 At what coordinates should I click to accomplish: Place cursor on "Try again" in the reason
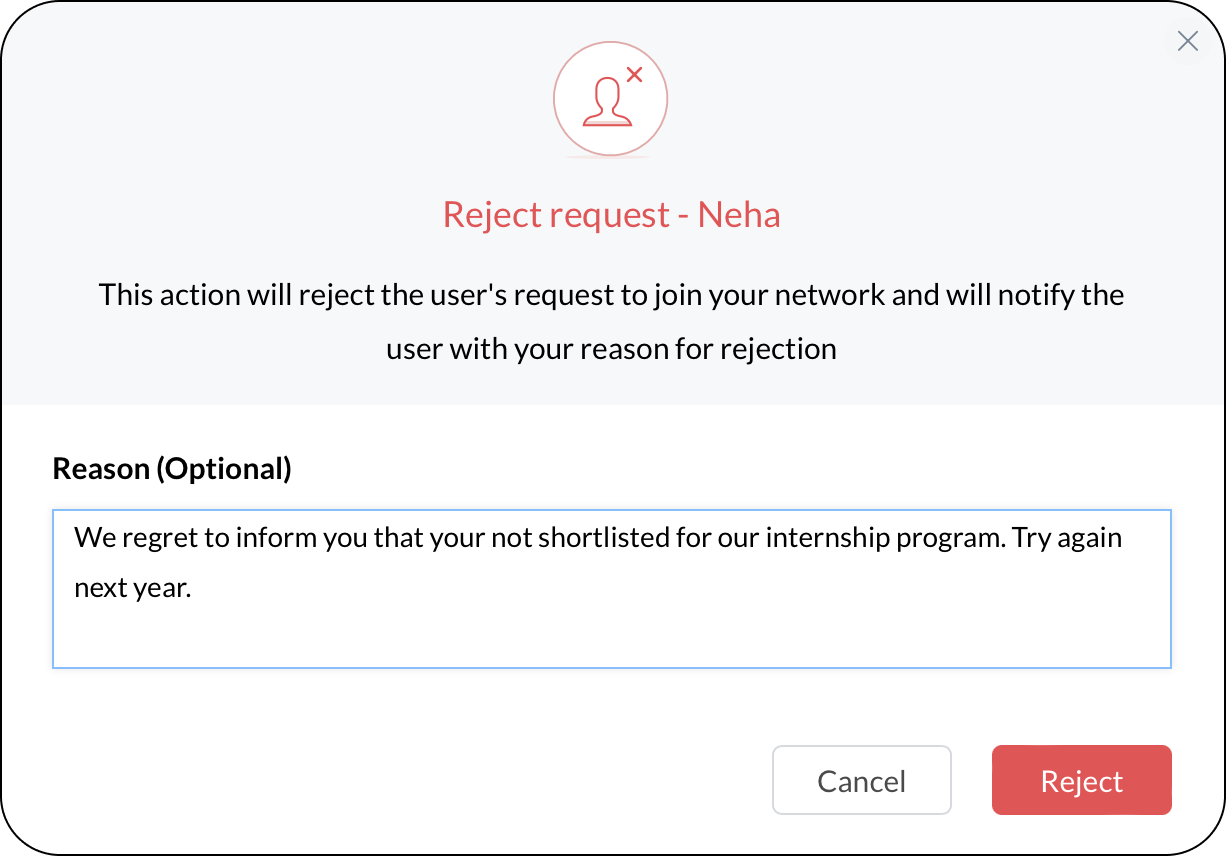(1067, 538)
